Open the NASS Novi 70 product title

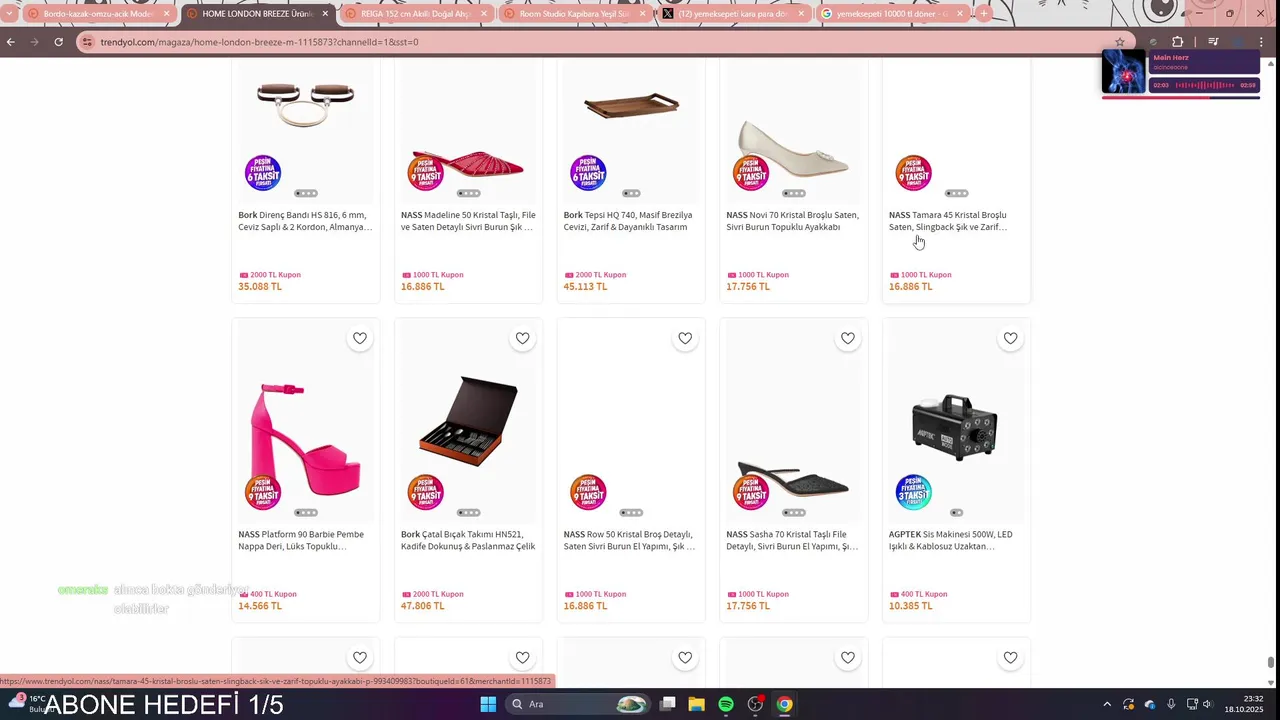pos(793,221)
